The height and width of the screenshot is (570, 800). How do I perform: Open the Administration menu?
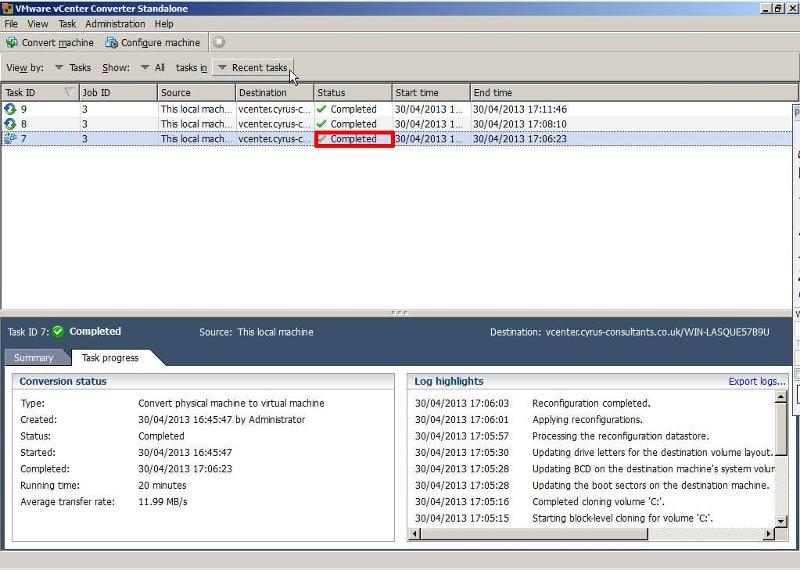click(115, 24)
